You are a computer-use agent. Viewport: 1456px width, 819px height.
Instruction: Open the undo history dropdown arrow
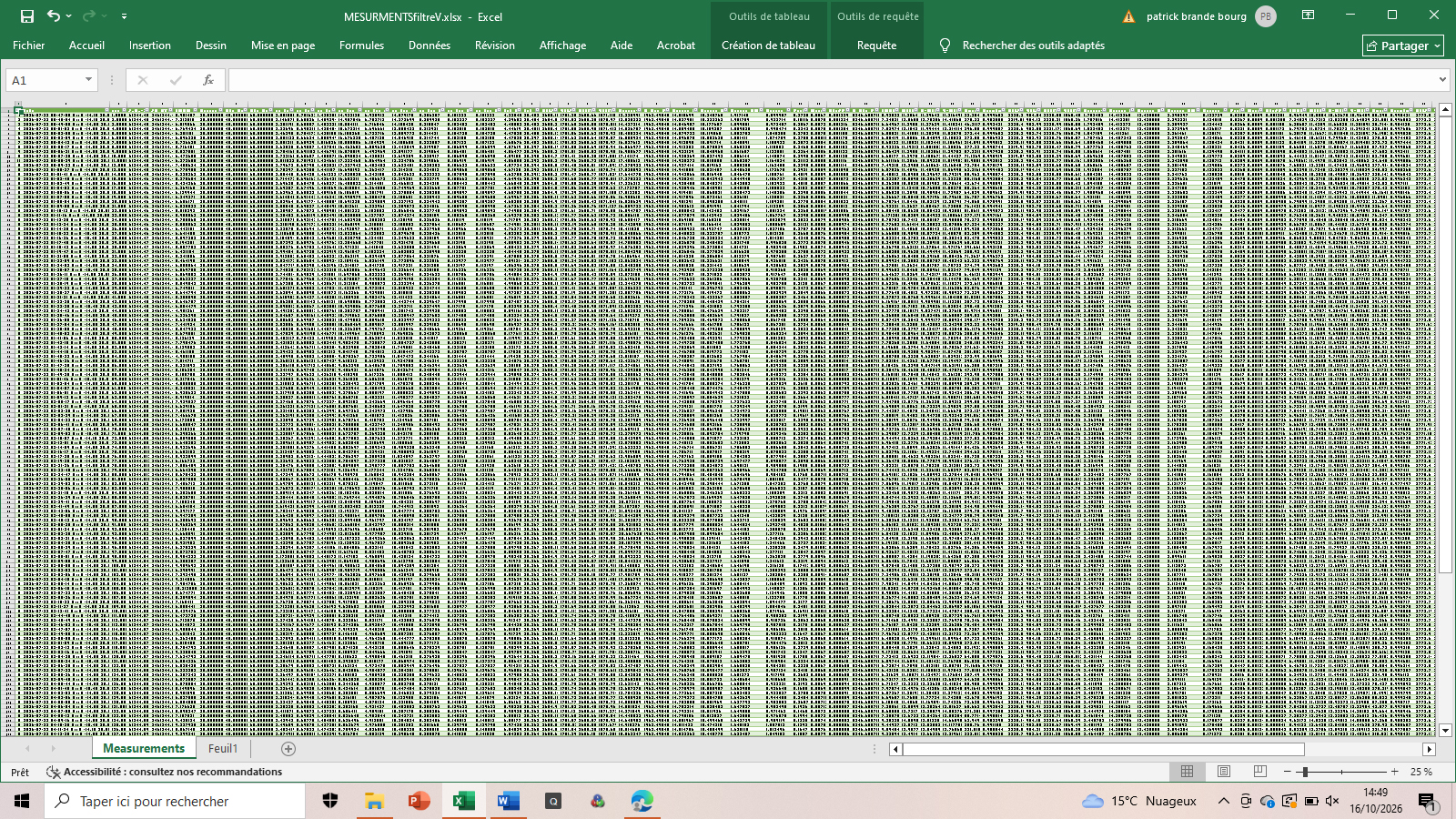(69, 16)
